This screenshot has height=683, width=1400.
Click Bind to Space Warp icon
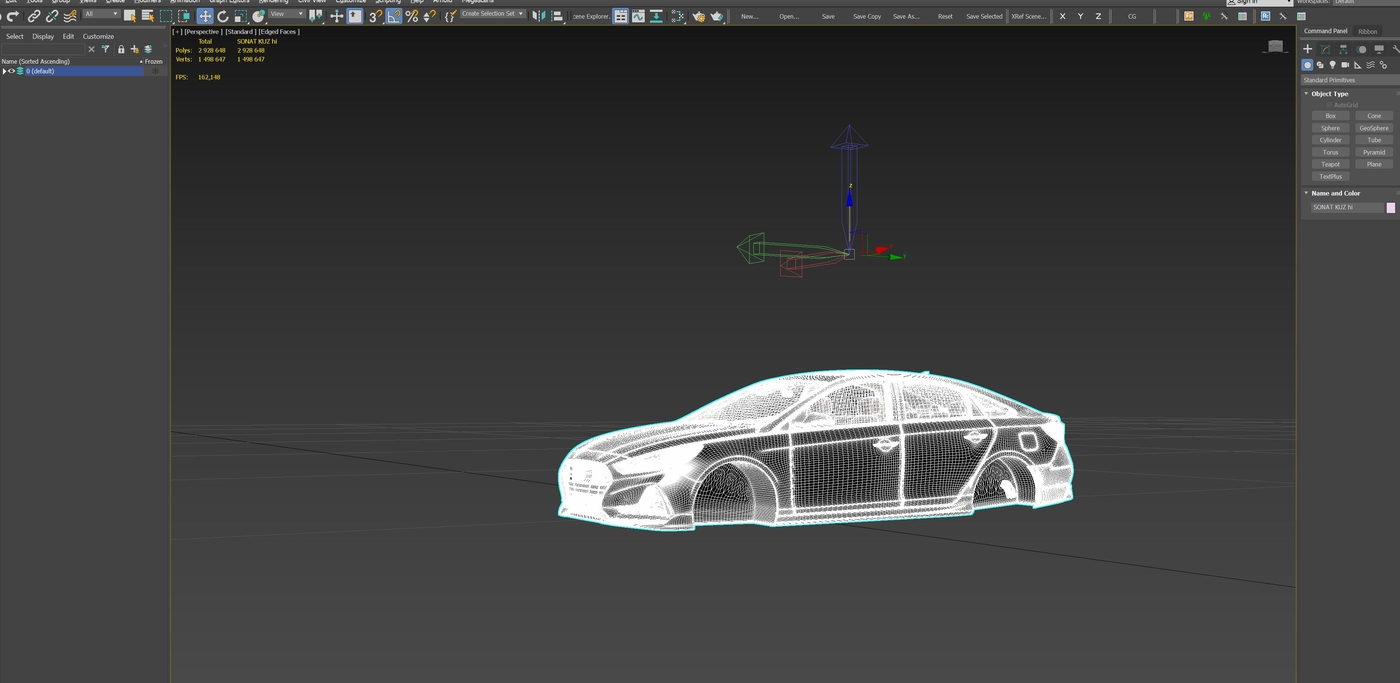(70, 16)
